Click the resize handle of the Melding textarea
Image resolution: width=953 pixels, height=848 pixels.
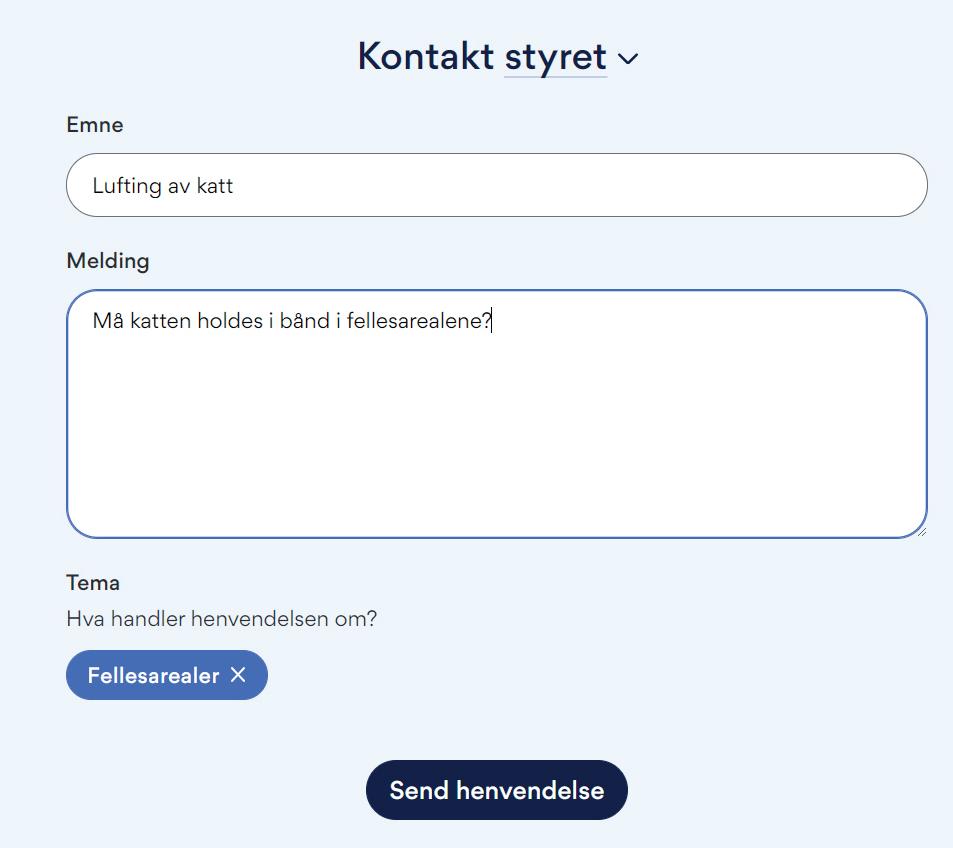coord(920,531)
